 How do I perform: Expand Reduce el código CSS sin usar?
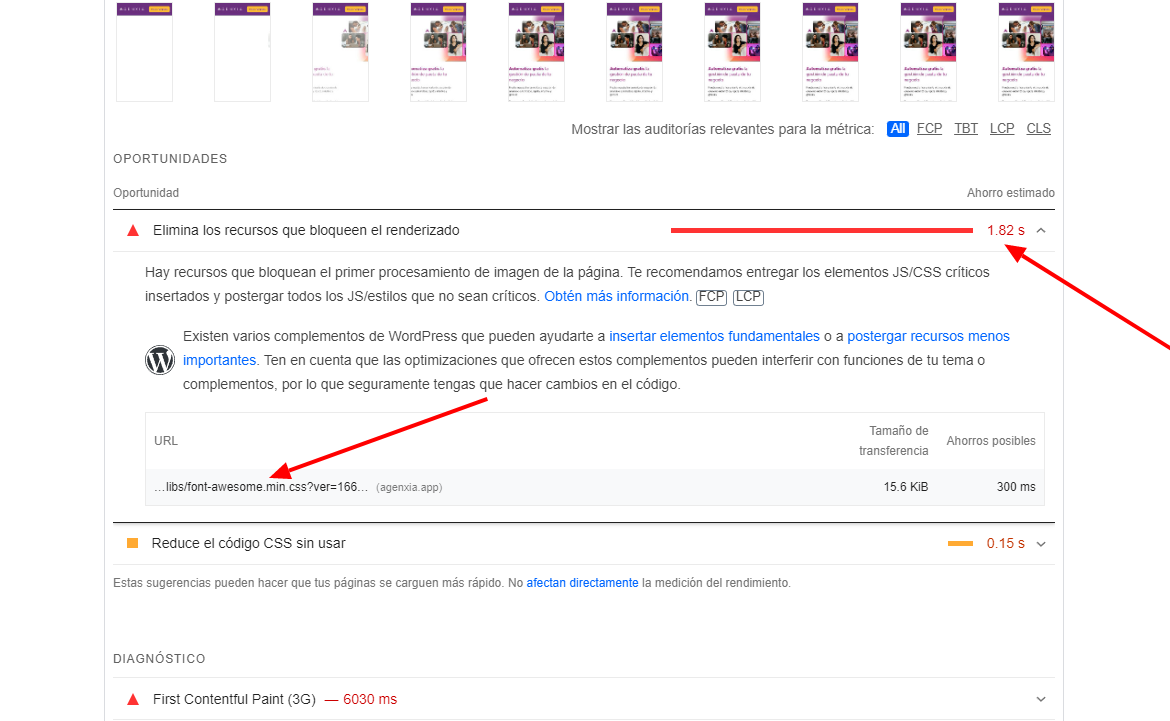[x=1041, y=544]
